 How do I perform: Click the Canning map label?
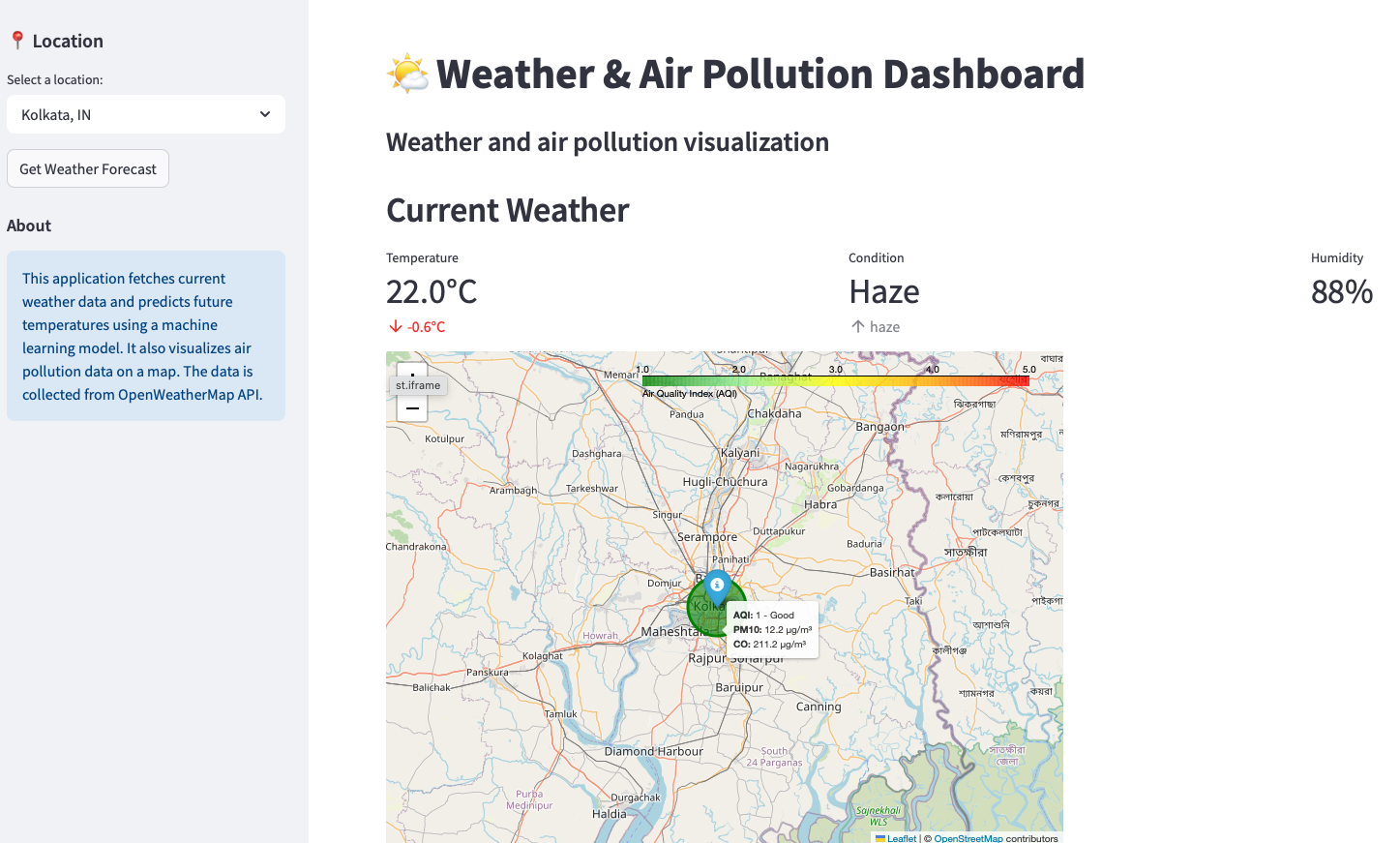click(819, 707)
